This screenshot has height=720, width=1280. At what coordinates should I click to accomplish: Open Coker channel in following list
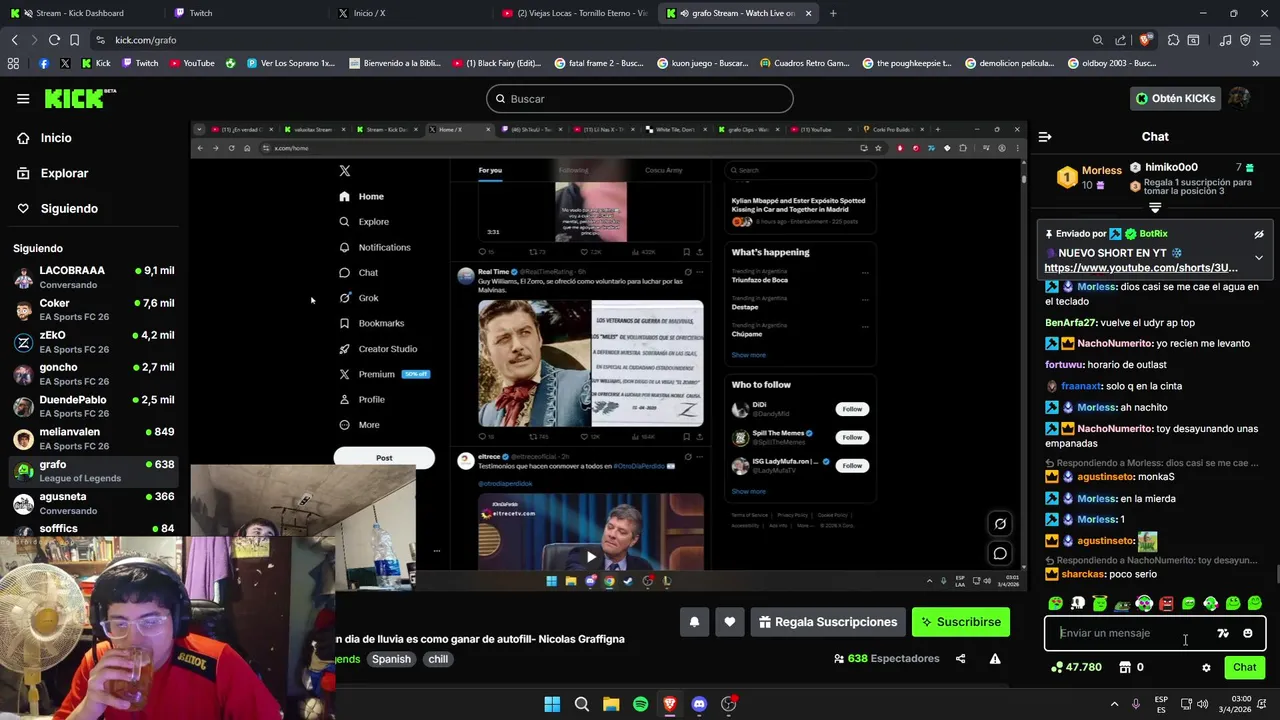coord(94,310)
